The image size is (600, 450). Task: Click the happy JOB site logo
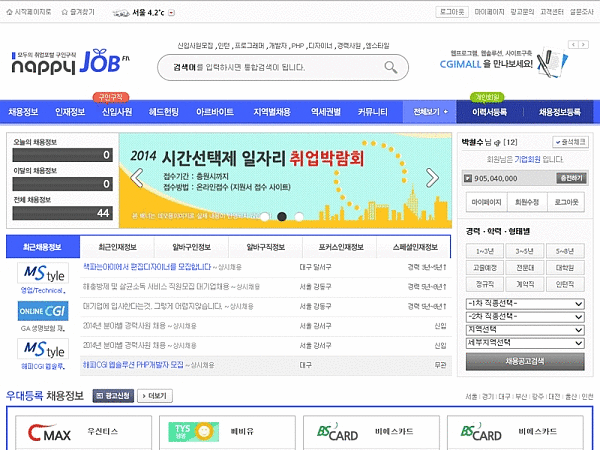pos(70,64)
